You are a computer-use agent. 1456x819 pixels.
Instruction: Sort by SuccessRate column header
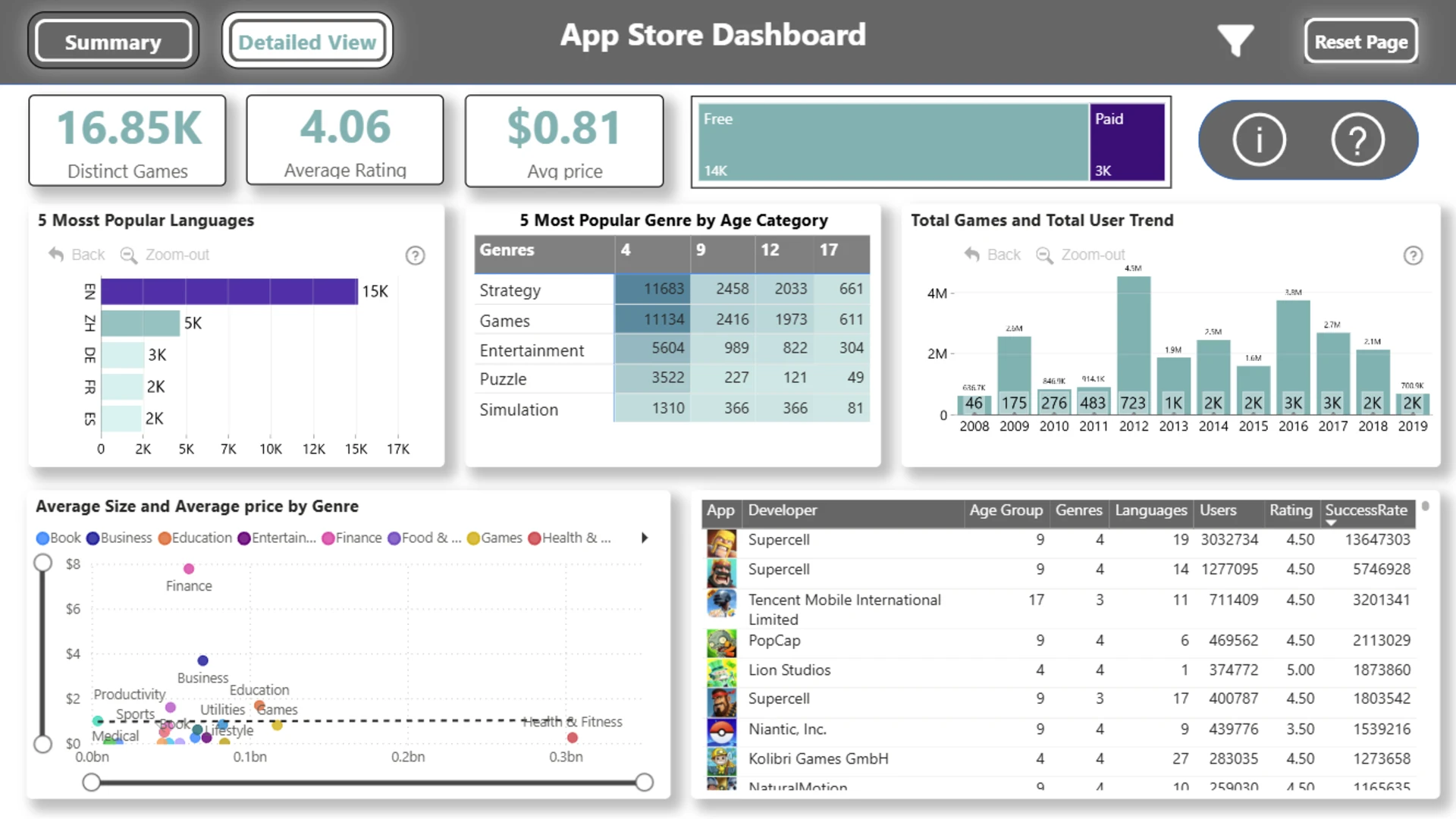(x=1366, y=510)
